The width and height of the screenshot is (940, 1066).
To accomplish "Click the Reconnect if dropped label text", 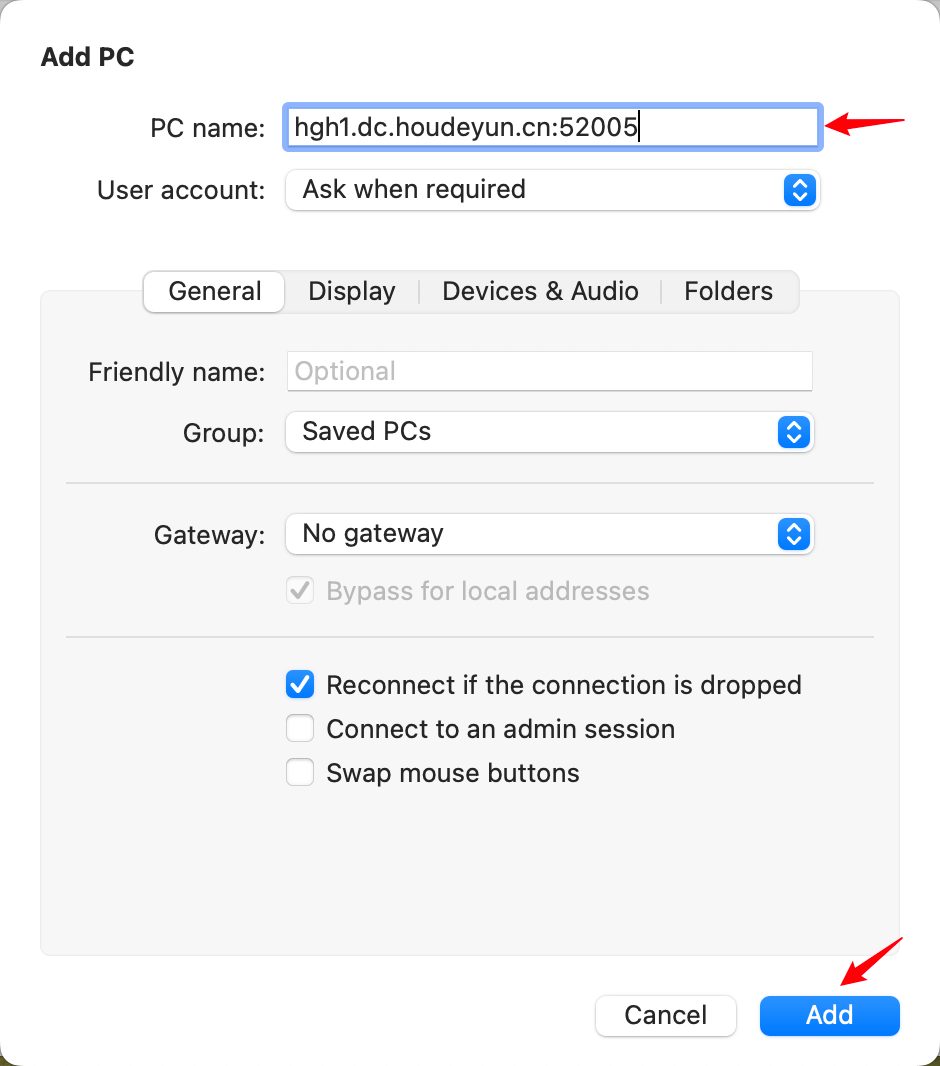I will [x=564, y=685].
